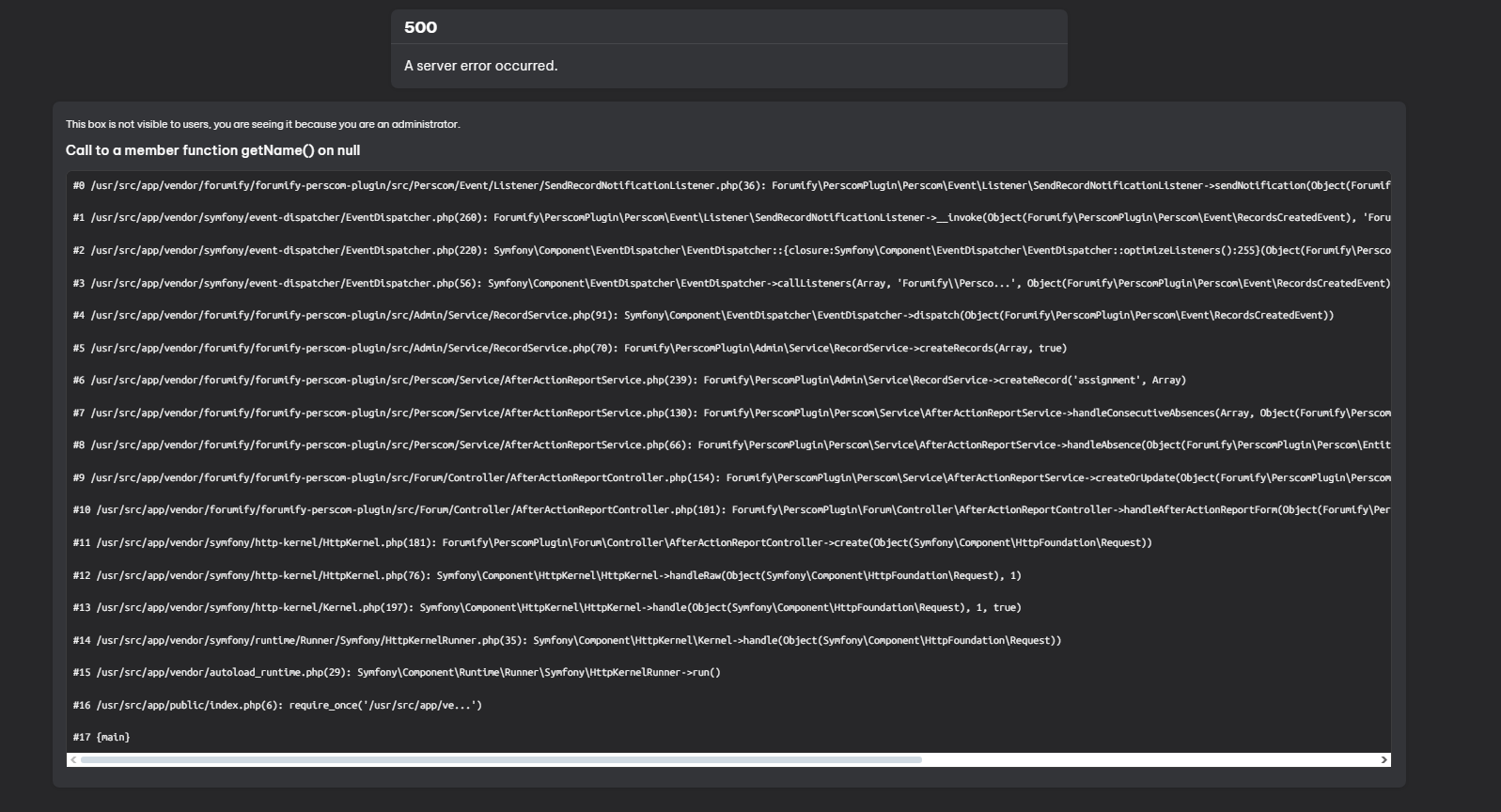Viewport: 1501px width, 812px height.
Task: Click the "A server error occurred." message
Action: [480, 66]
